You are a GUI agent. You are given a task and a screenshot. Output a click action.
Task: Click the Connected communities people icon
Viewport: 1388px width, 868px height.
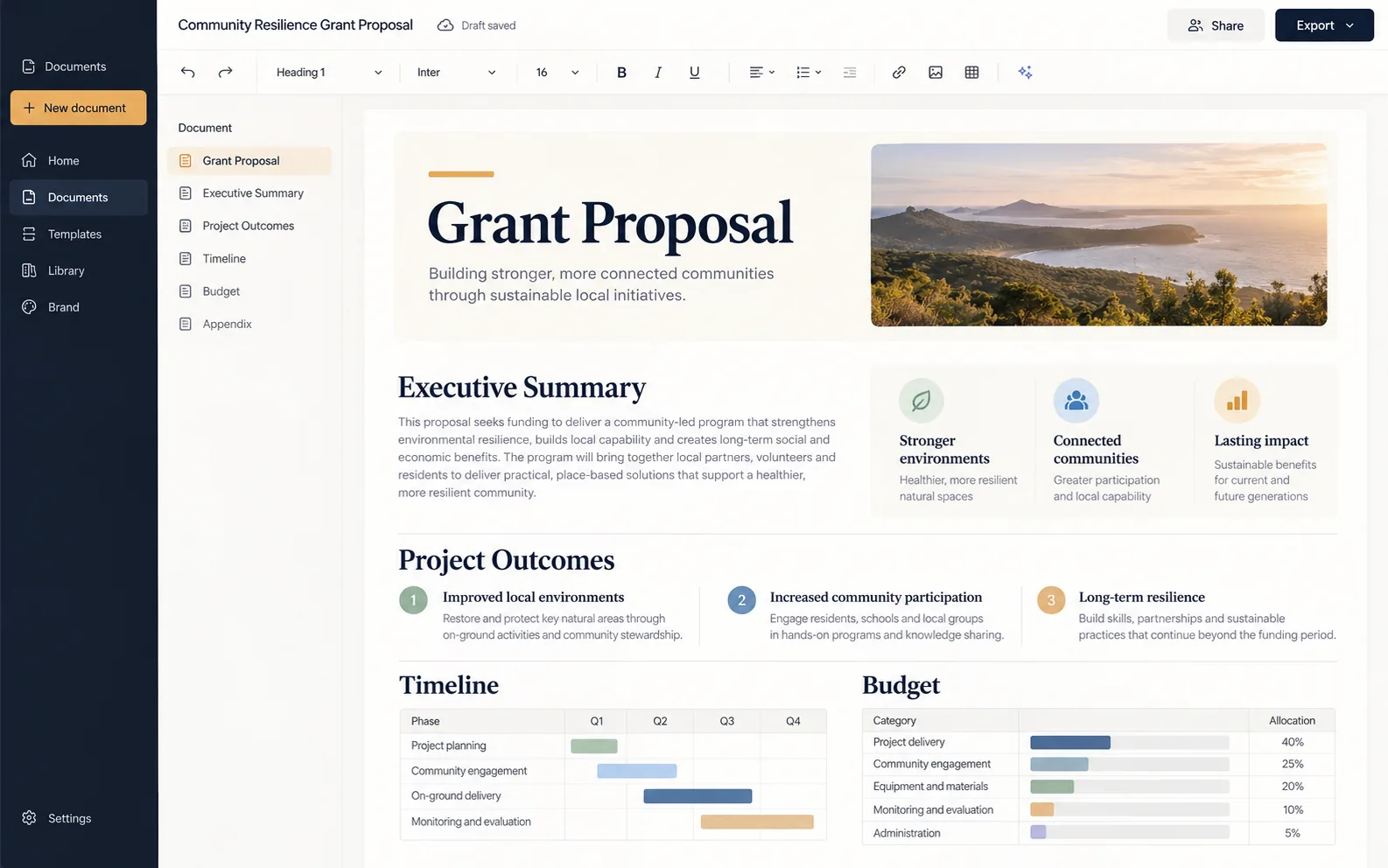click(1076, 401)
